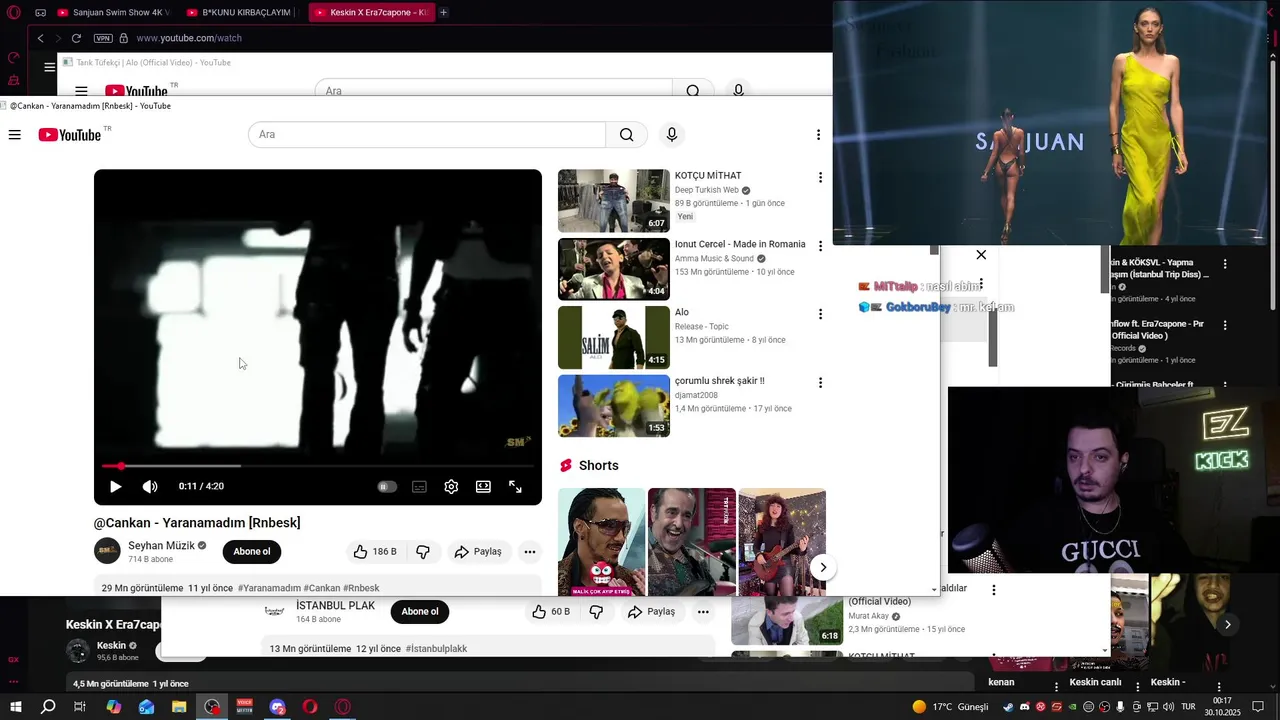Share the İSTANBUL PLAK video via Paylaş
The image size is (1280, 720).
click(651, 612)
